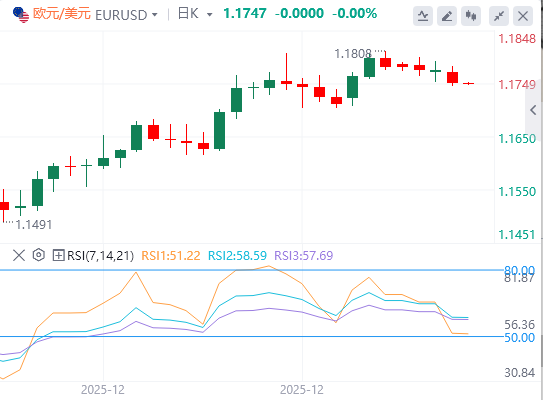Remove the RSI indicator panel
This screenshot has width=543, height=400.
pos(19,256)
